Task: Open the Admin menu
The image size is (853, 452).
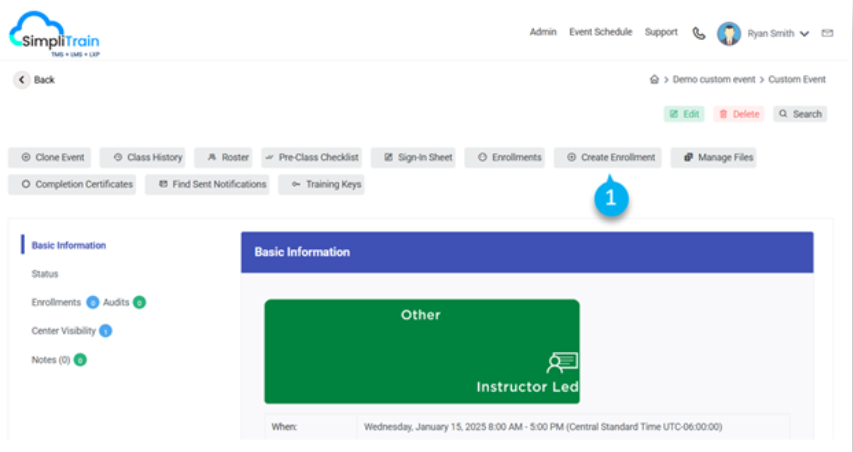Action: coord(543,32)
